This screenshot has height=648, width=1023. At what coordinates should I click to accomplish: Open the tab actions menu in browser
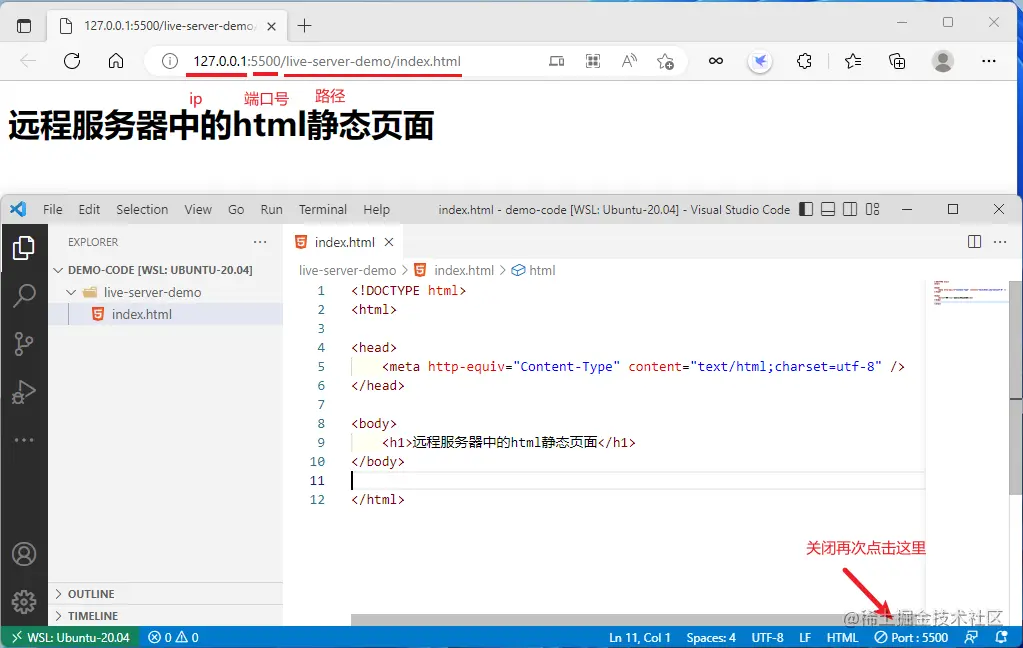tap(23, 26)
